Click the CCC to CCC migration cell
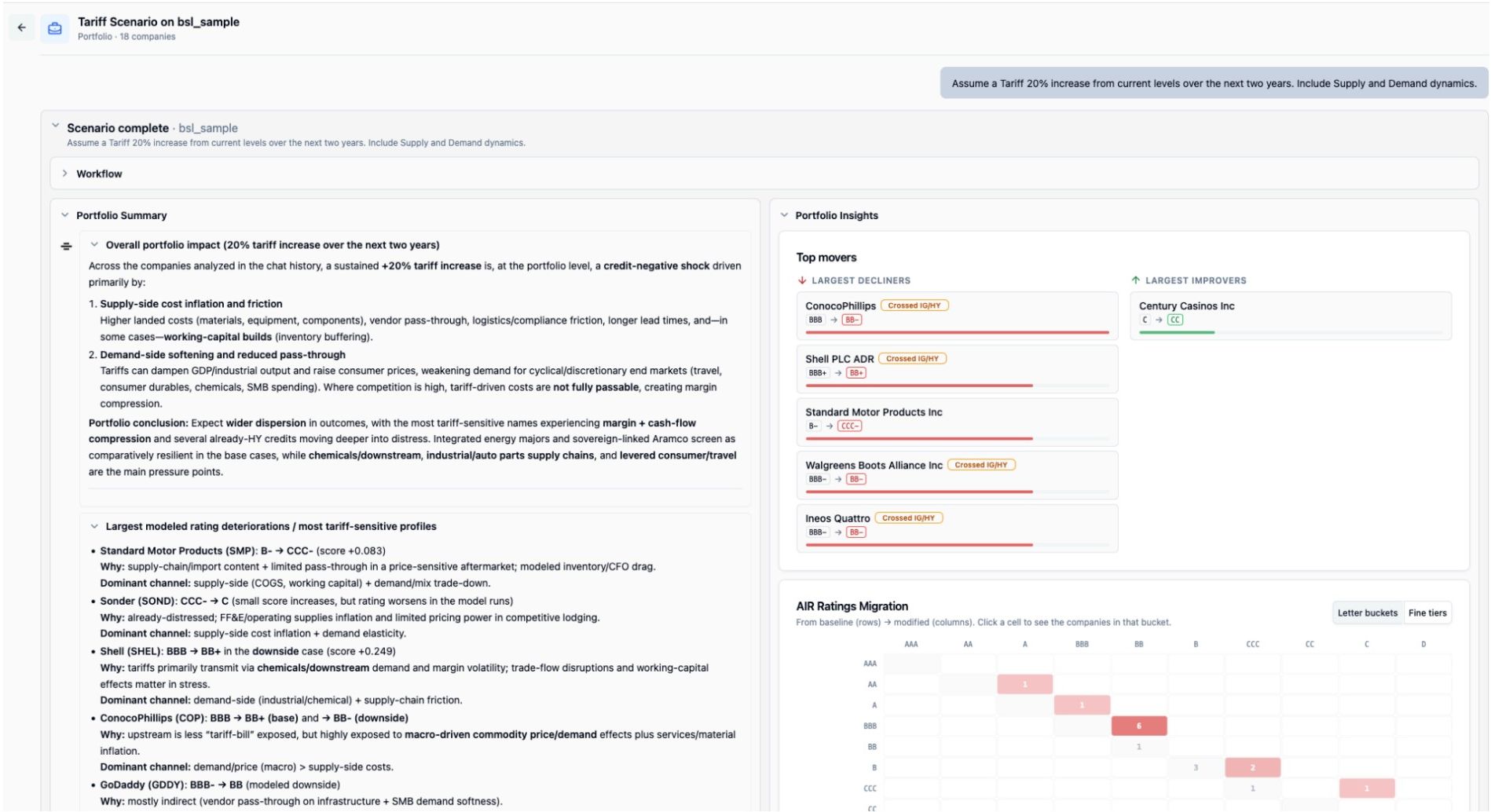Image resolution: width=1491 pixels, height=812 pixels. tap(1252, 788)
